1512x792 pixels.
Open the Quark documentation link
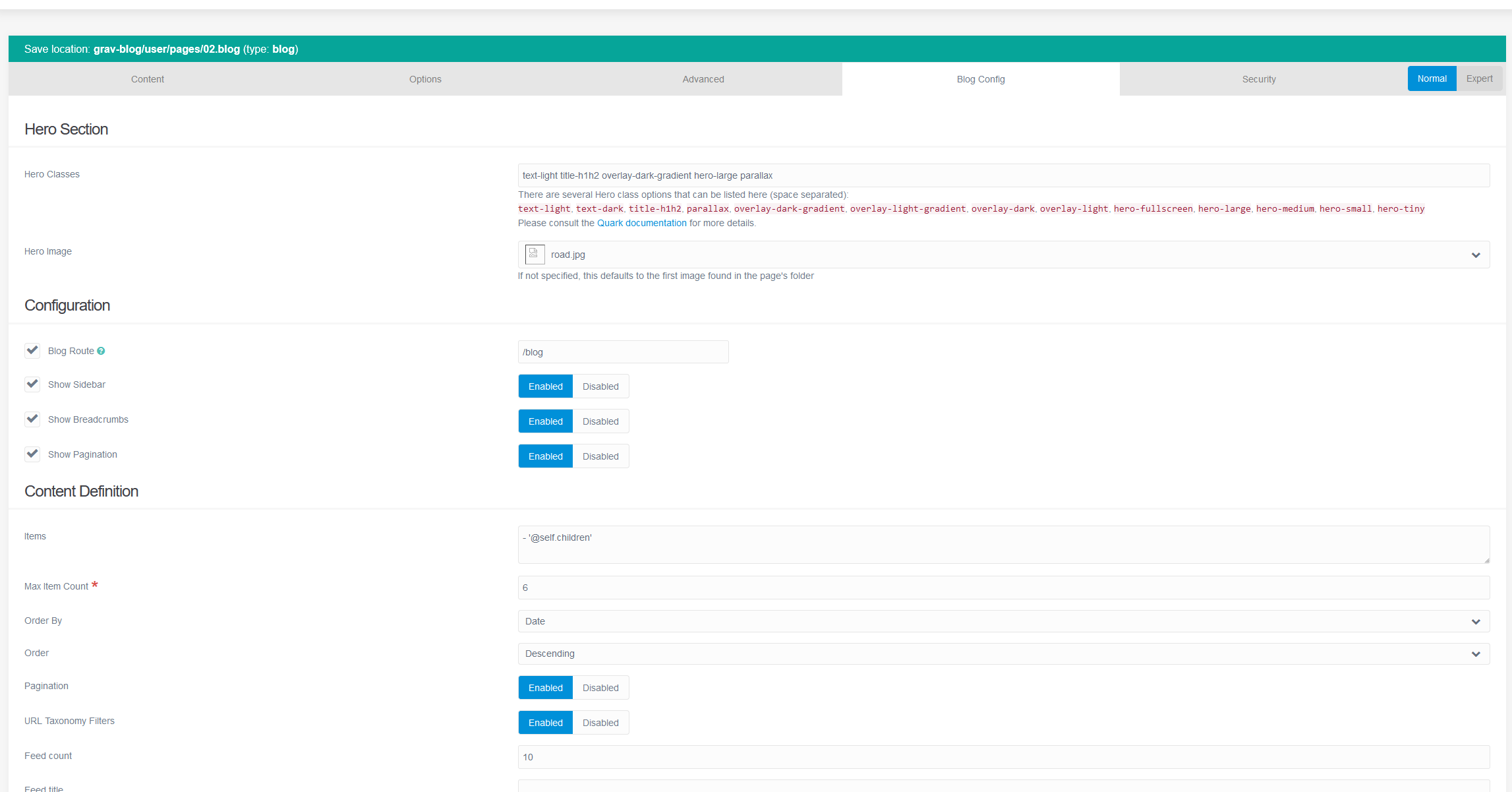[641, 223]
